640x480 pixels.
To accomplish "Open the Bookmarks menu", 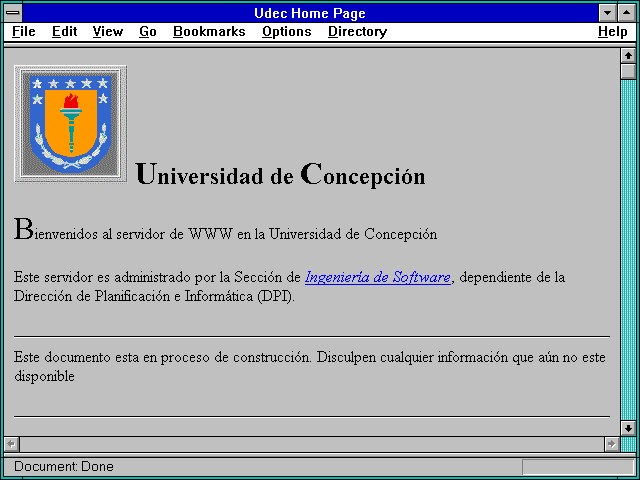I will click(209, 32).
